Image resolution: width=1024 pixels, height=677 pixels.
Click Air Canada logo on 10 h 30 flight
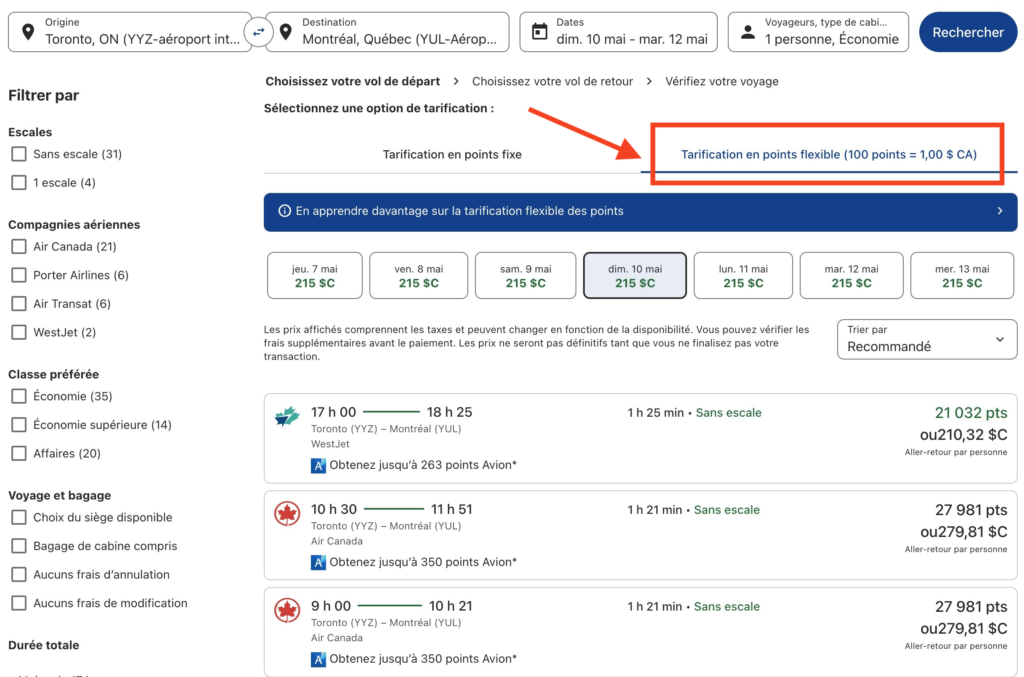point(287,514)
